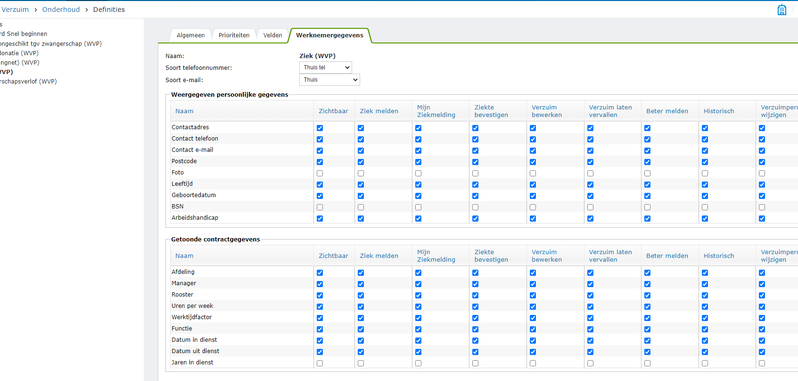The height and width of the screenshot is (381, 798).
Task: Uncheck Ziek melden for Manager
Action: point(361,284)
